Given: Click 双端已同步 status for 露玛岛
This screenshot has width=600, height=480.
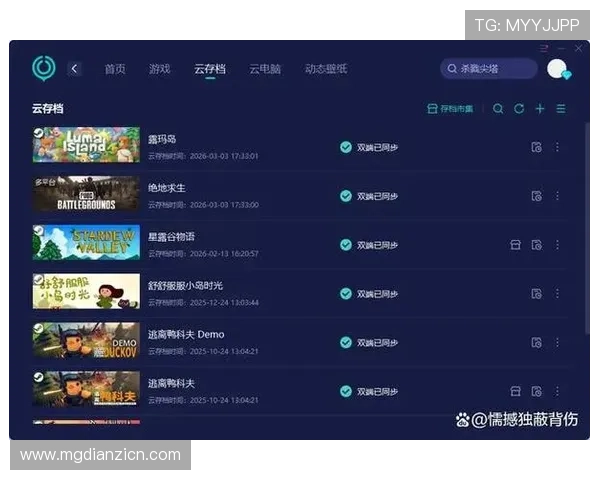Looking at the screenshot, I should click(369, 147).
